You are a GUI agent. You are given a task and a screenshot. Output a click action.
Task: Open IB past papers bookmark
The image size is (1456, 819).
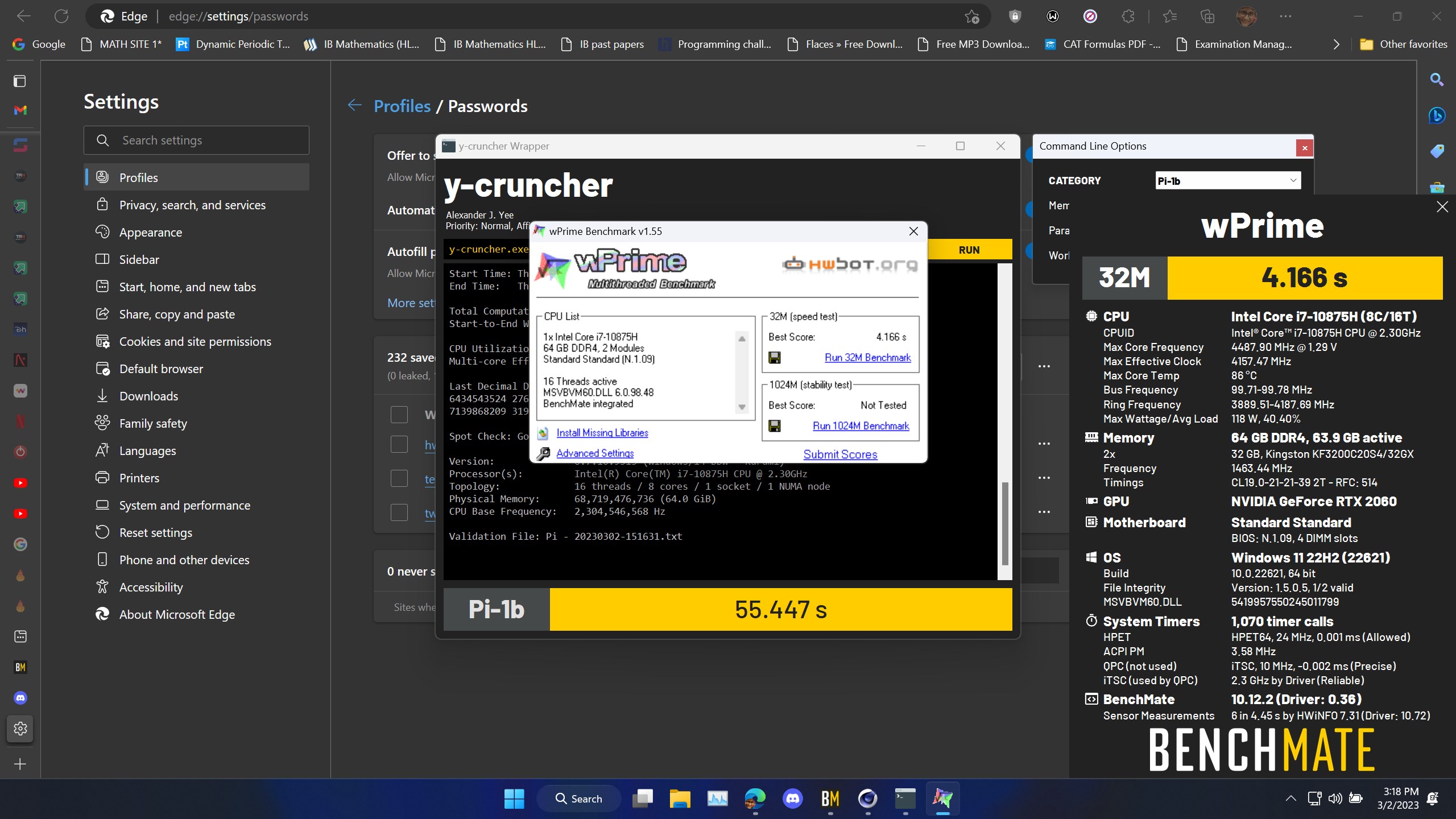coord(602,44)
